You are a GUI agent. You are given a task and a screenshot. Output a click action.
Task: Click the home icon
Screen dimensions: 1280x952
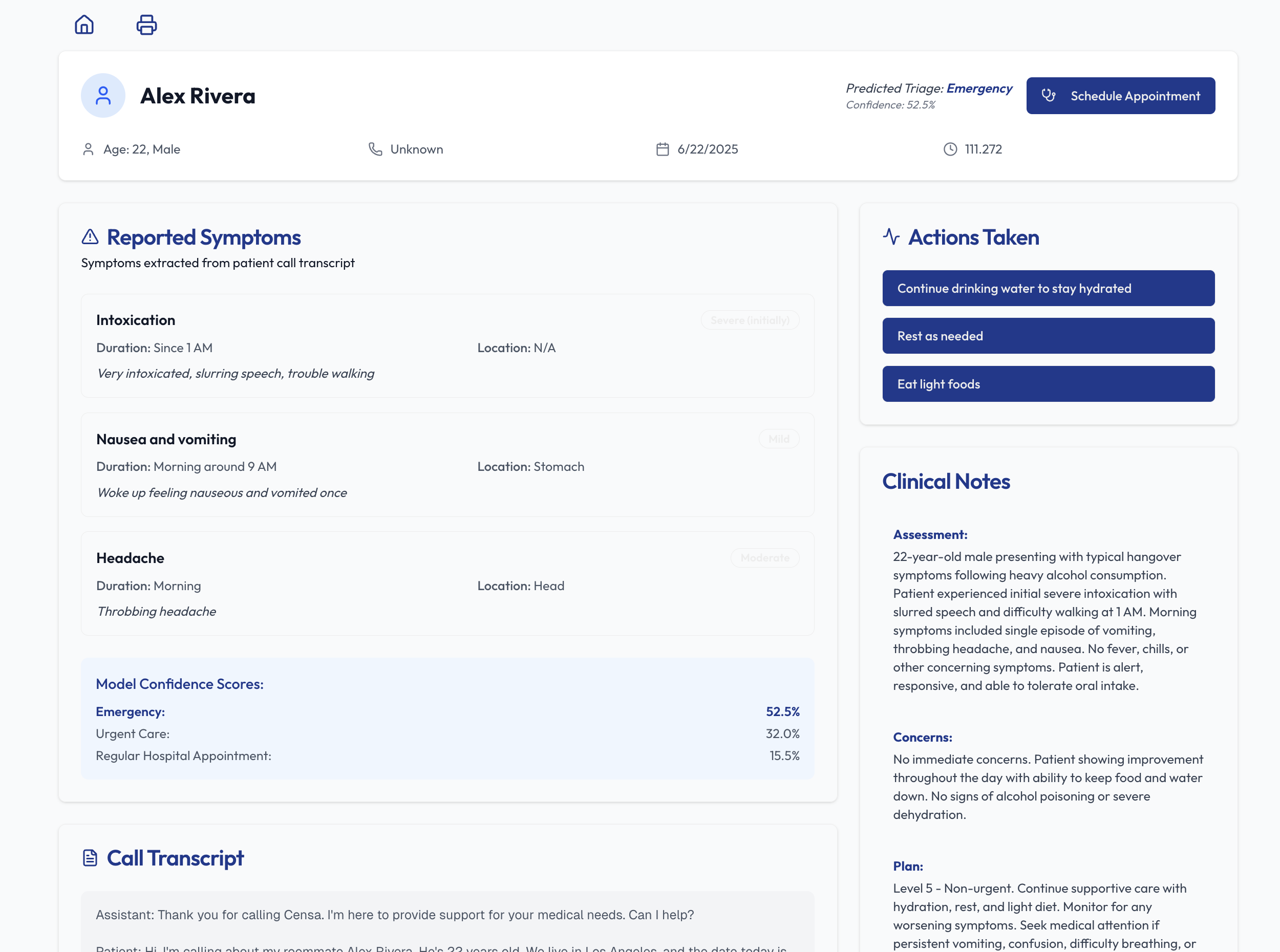click(84, 25)
